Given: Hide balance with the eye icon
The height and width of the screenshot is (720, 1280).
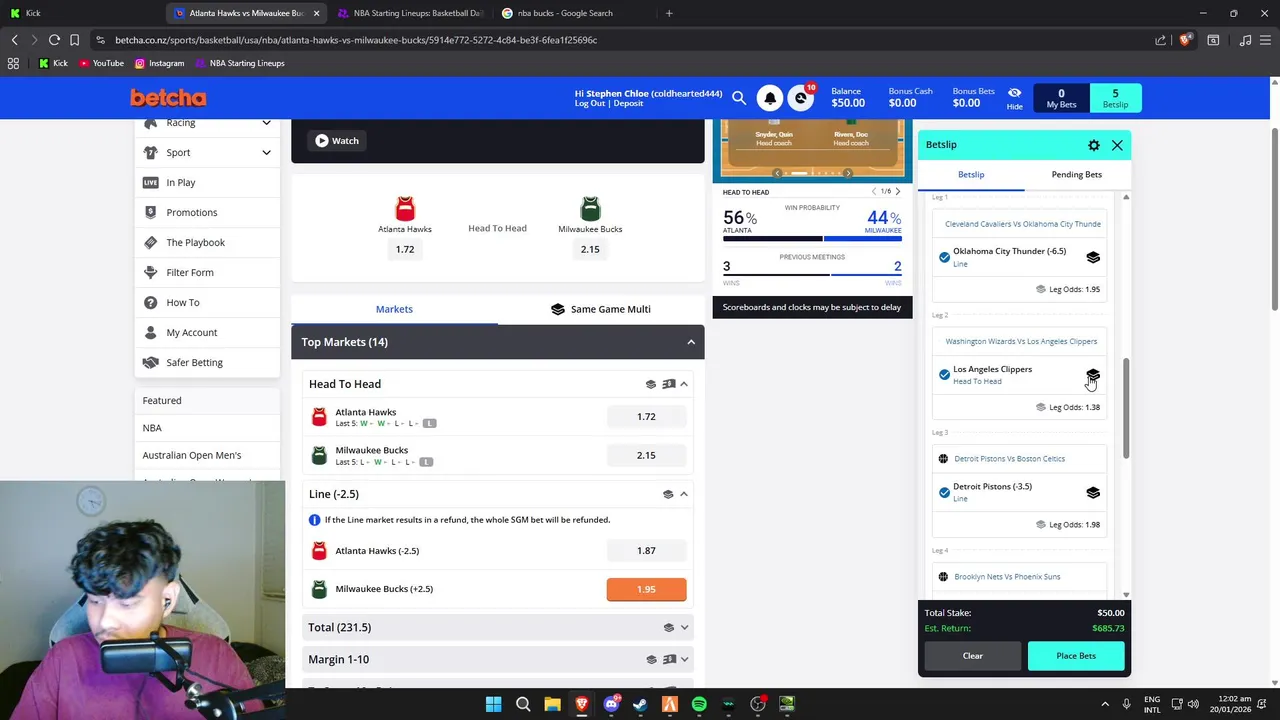Looking at the screenshot, I should [x=1014, y=93].
